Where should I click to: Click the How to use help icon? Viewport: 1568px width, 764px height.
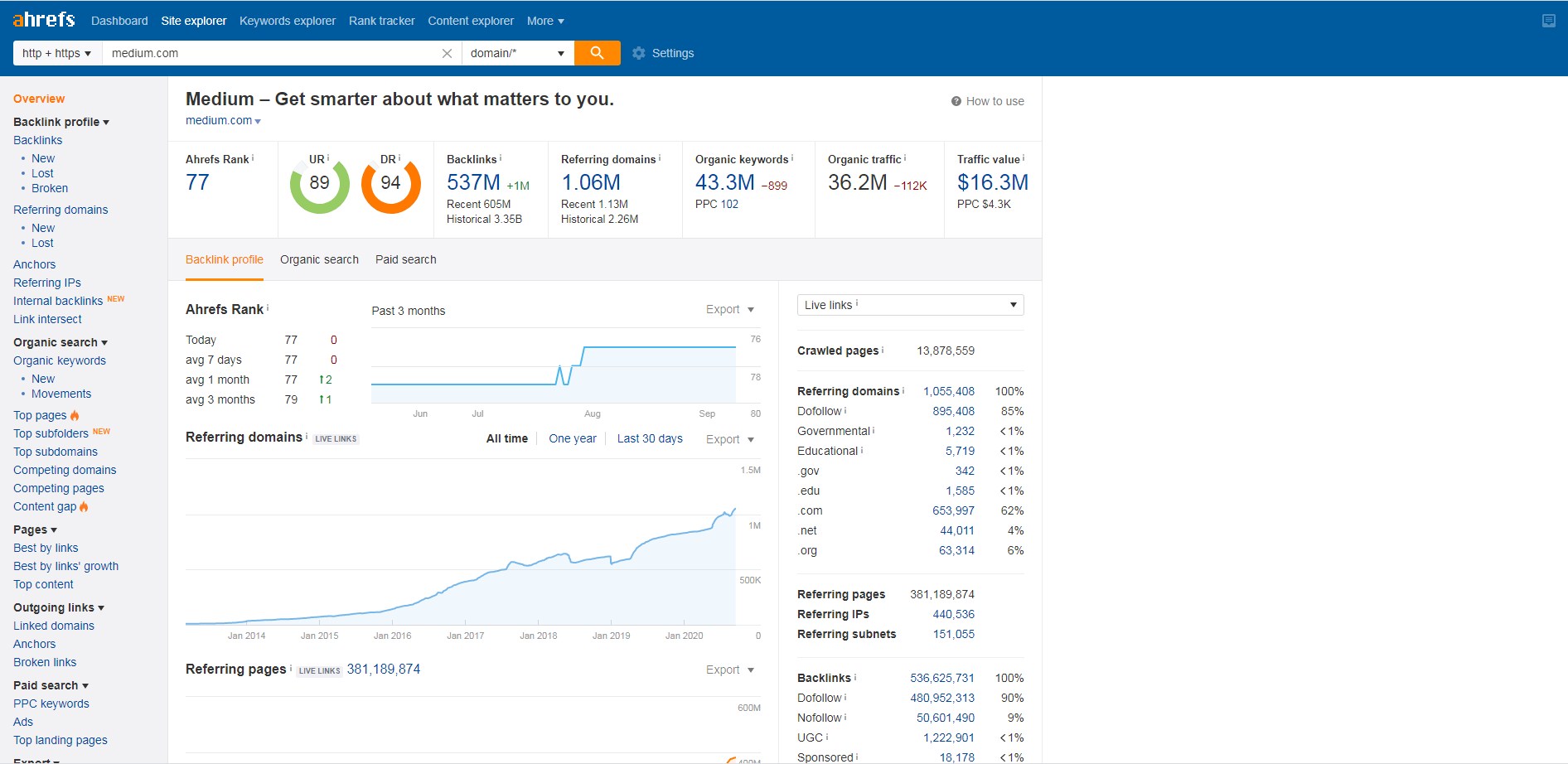pyautogui.click(x=956, y=101)
